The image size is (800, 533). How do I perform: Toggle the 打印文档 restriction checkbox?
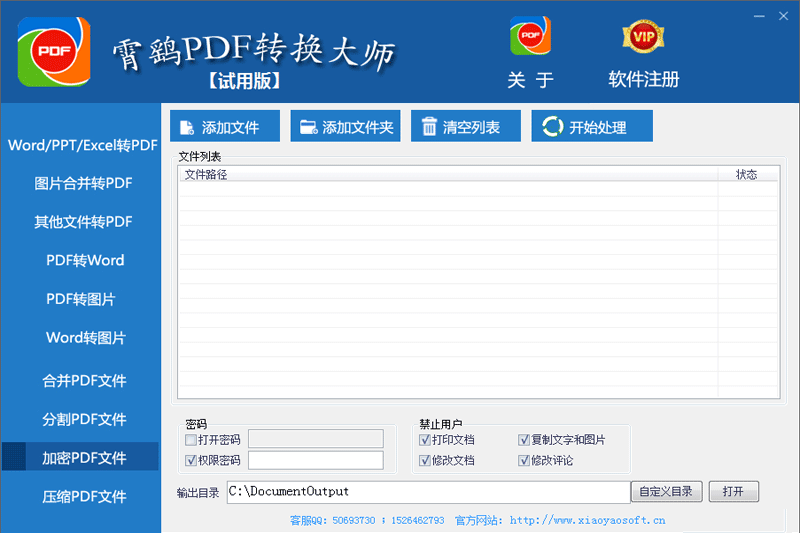(x=424, y=440)
